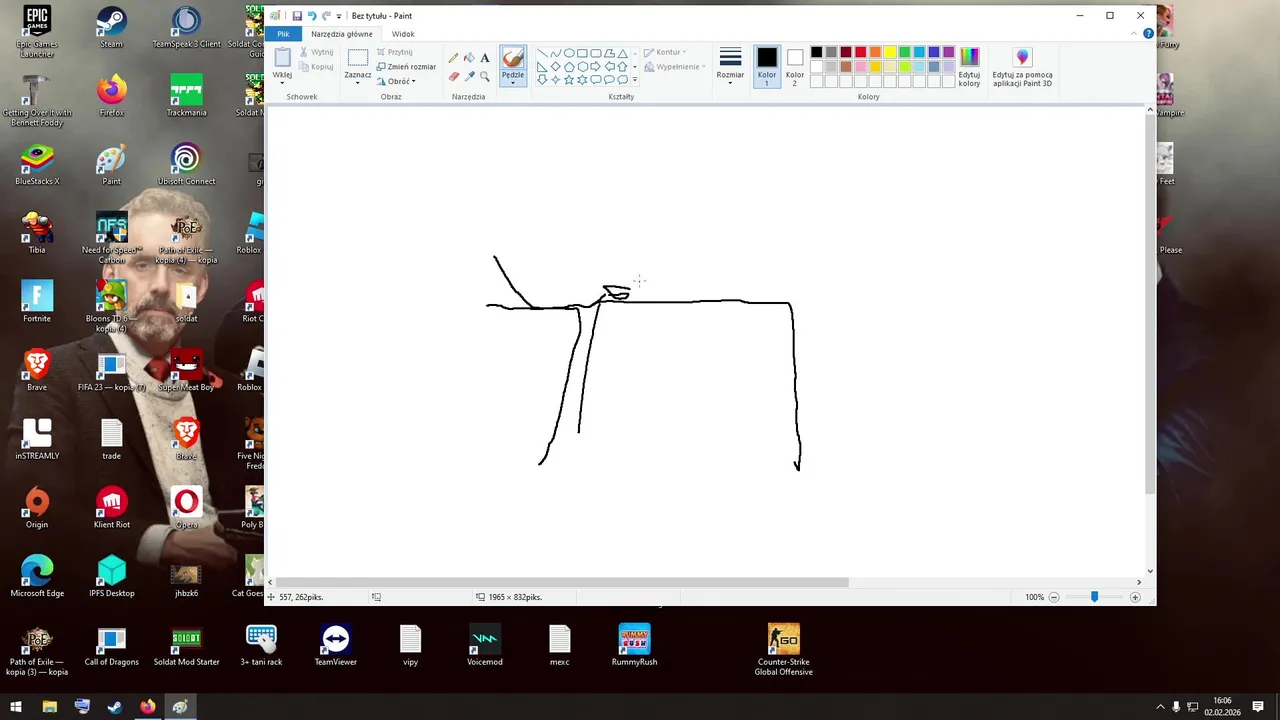The height and width of the screenshot is (720, 1280).
Task: Click Ubisoft Connect desktop icon
Action: click(x=186, y=164)
